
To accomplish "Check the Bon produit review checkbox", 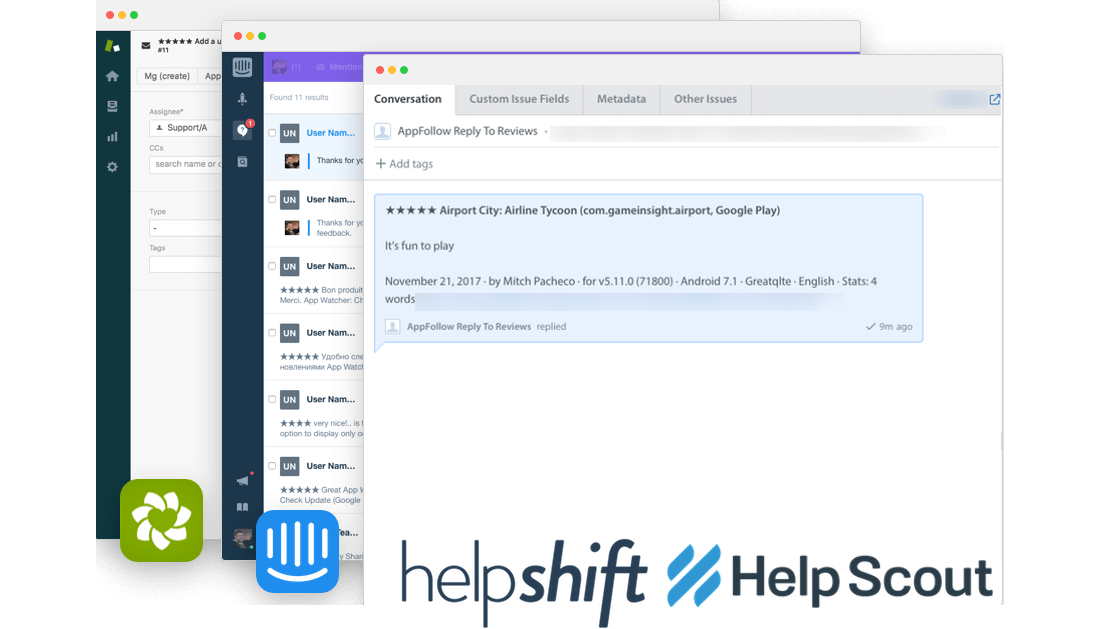I will (272, 266).
